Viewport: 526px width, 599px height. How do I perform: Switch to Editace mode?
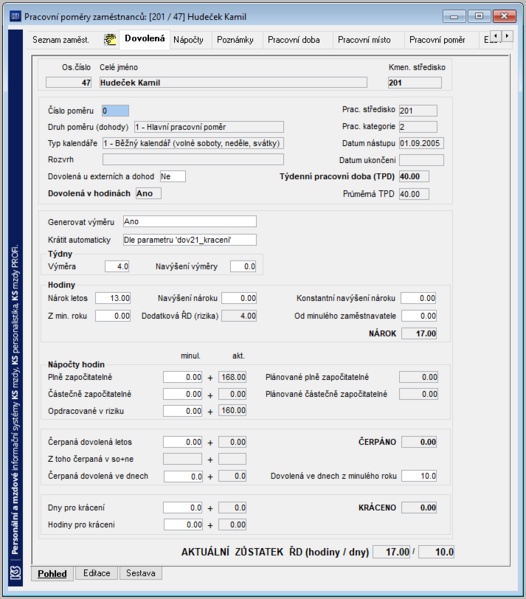pyautogui.click(x=97, y=573)
